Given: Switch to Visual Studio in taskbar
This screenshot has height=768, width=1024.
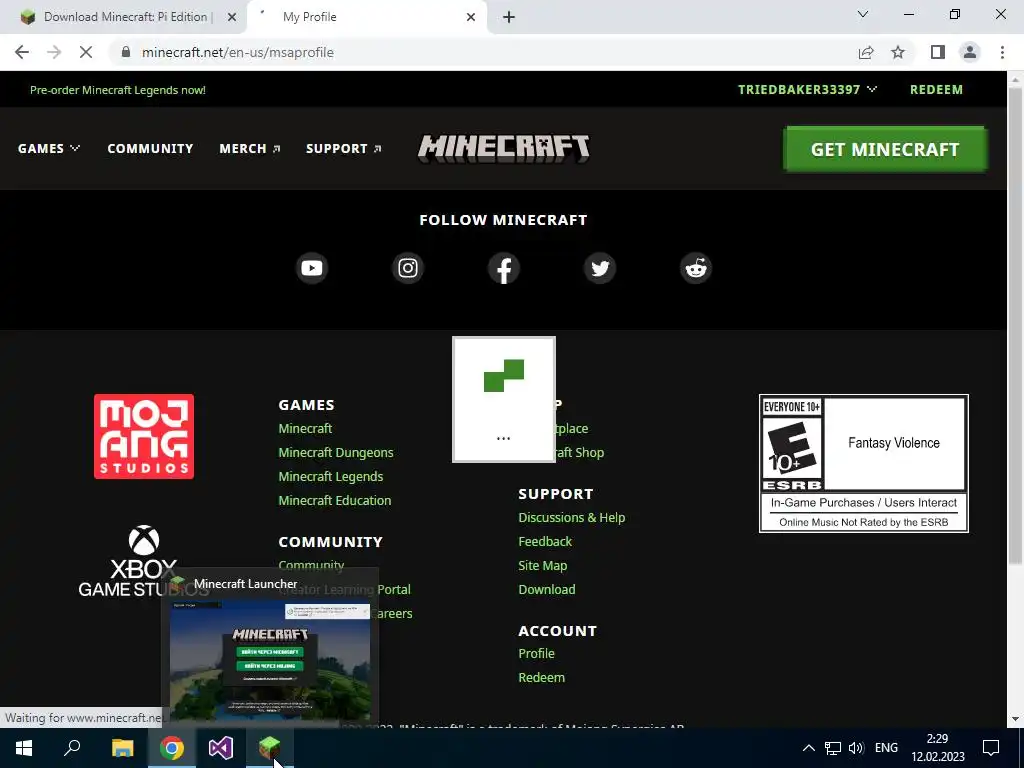Looking at the screenshot, I should [221, 748].
